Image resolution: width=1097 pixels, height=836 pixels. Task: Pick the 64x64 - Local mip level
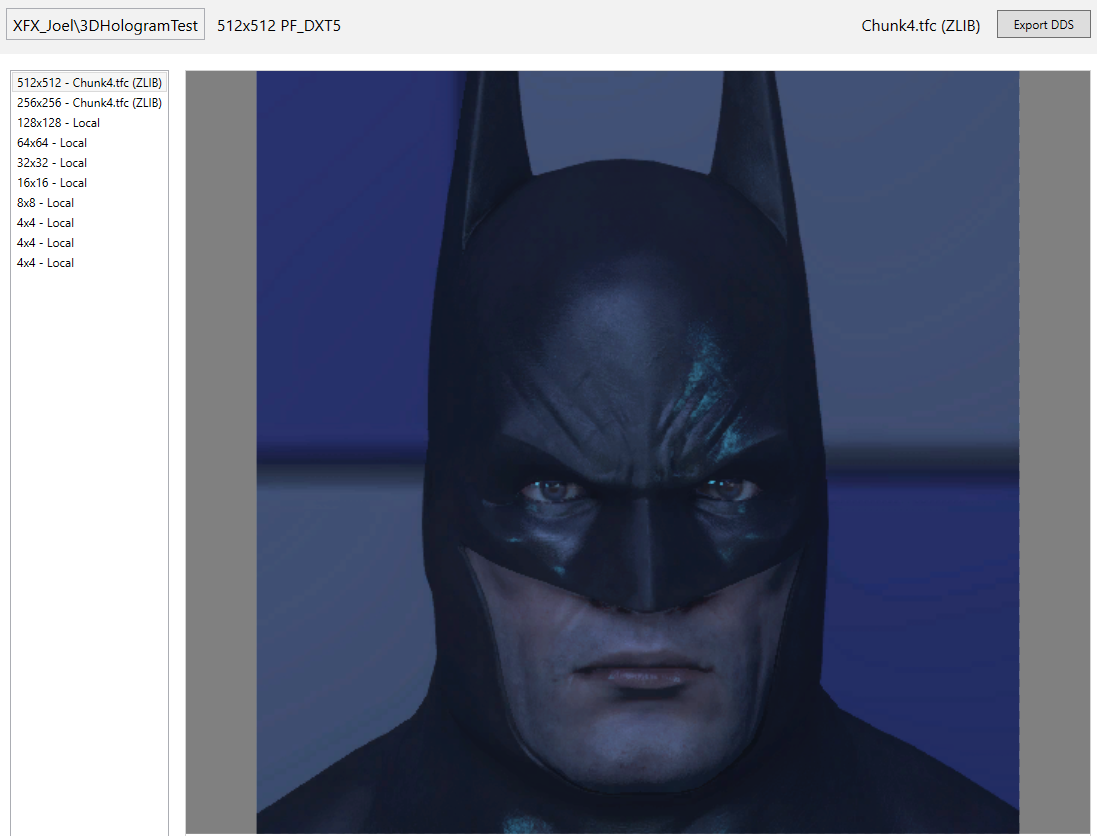click(90, 143)
